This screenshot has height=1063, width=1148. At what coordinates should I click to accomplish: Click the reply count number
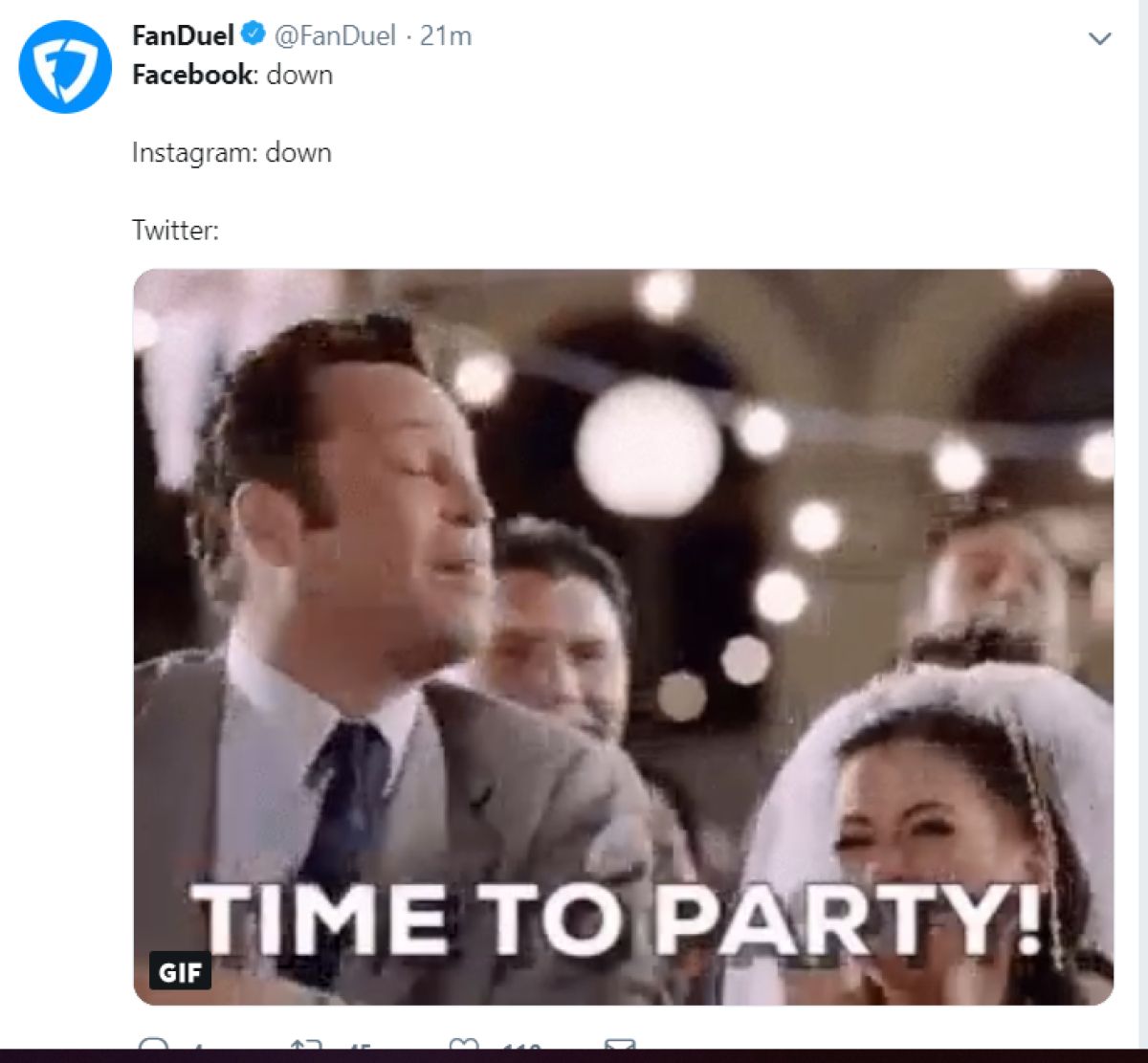point(198,1046)
